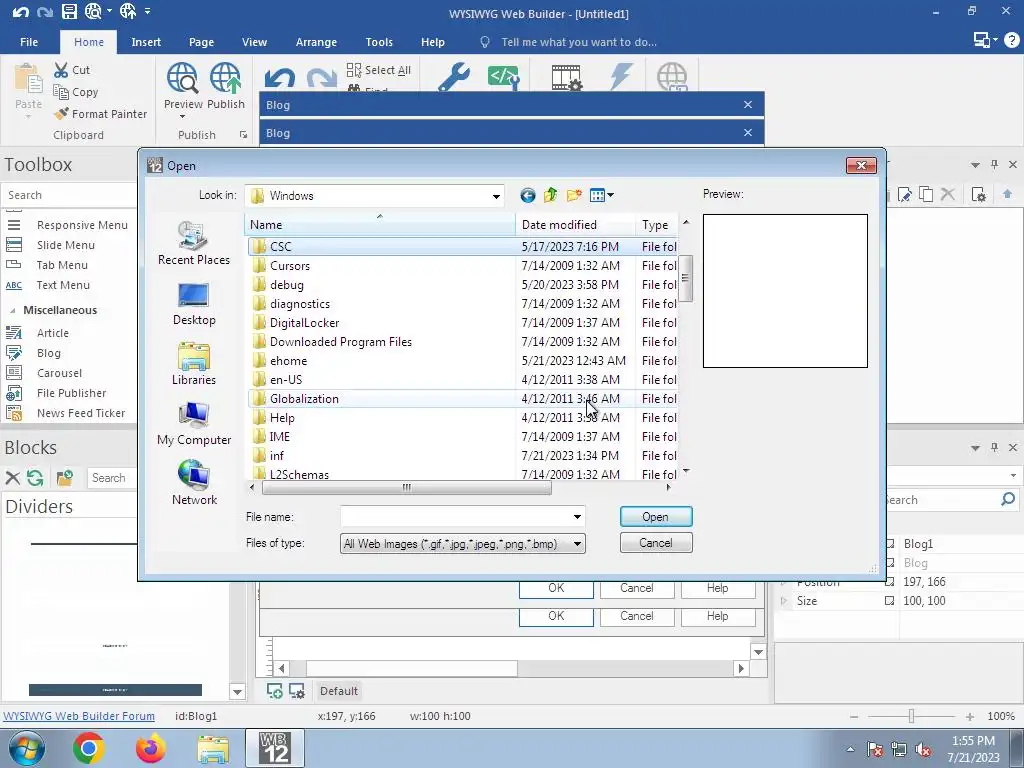
Task: Go back using the blue arrow in Open dialog
Action: 528,195
